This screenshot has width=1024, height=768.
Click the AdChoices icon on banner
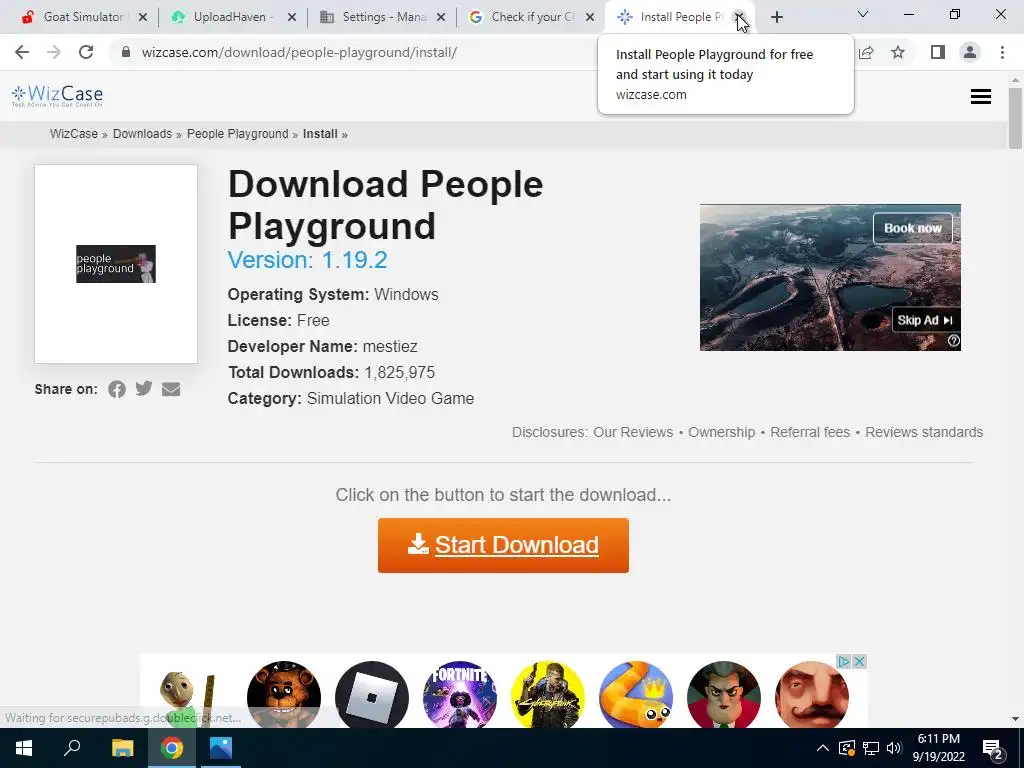844,662
